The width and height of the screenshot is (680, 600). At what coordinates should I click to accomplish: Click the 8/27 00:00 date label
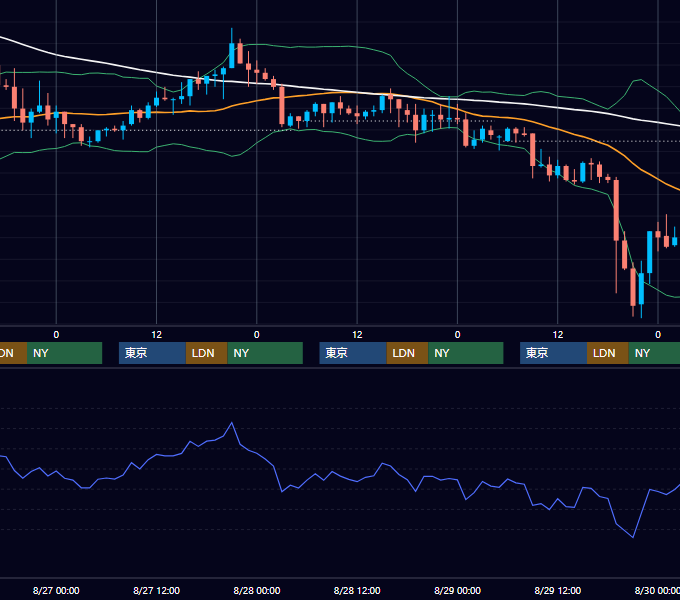click(x=56, y=590)
